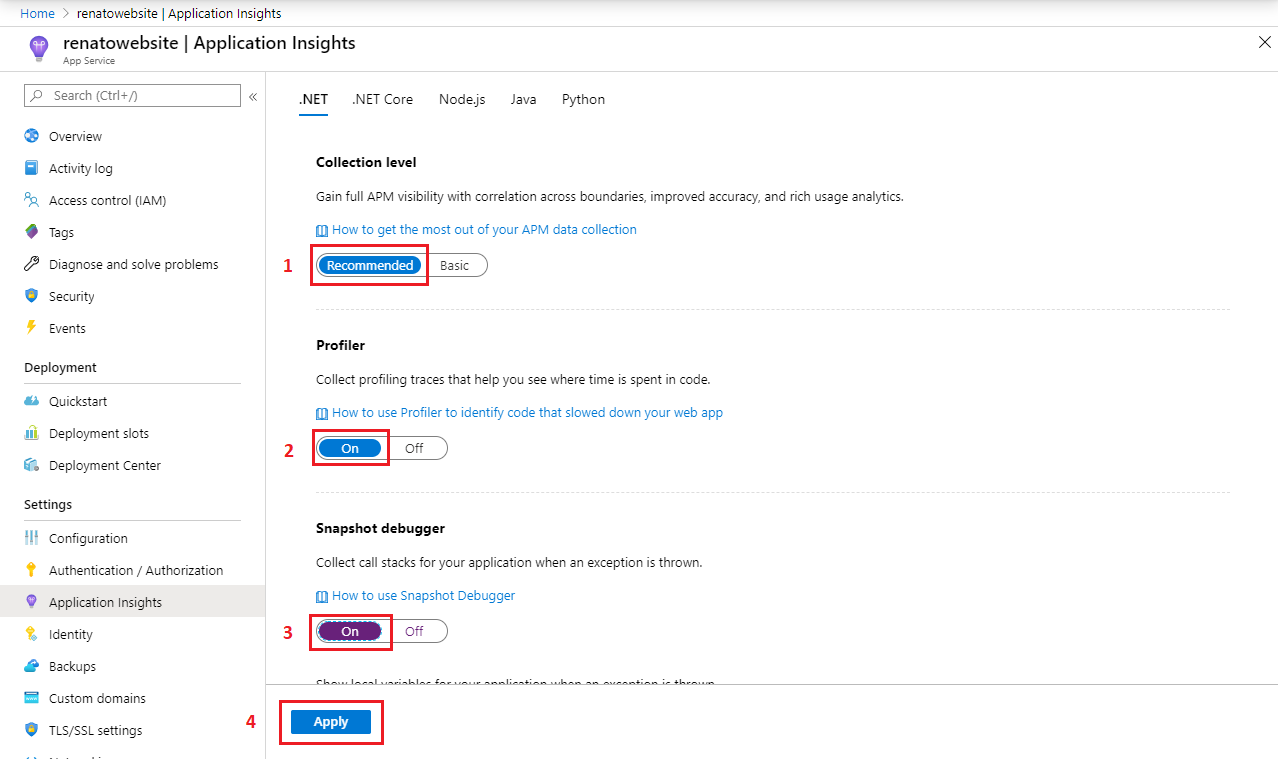Click the Apply button
This screenshot has width=1278, height=759.
pyautogui.click(x=331, y=722)
